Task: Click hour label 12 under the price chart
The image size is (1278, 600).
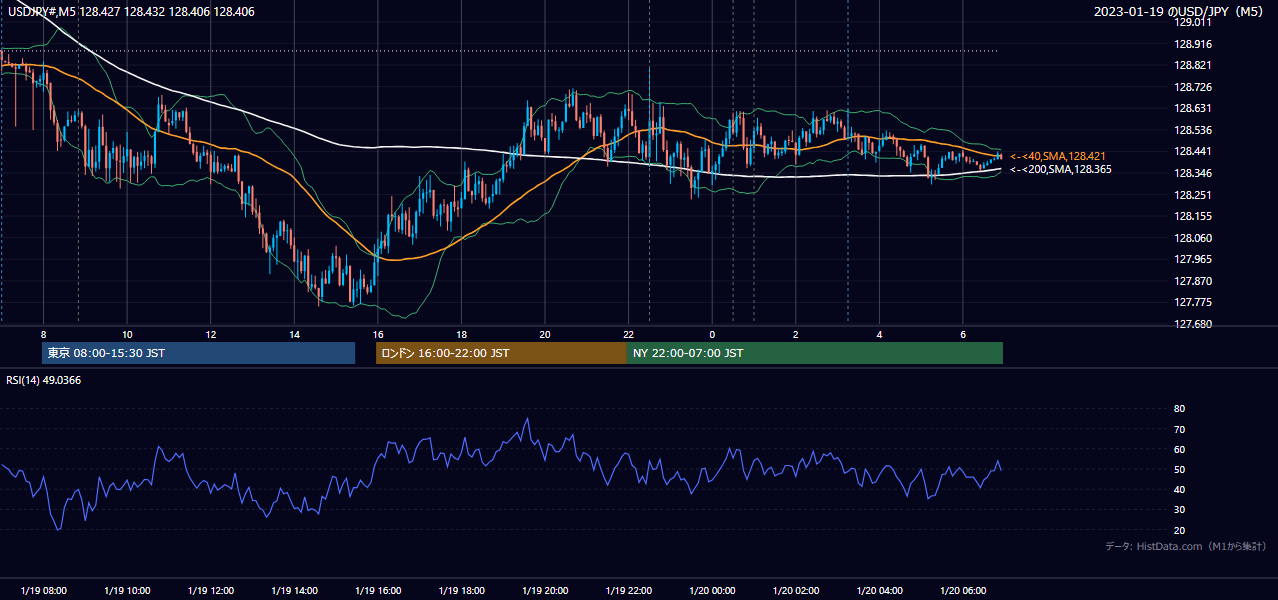Action: [x=210, y=334]
